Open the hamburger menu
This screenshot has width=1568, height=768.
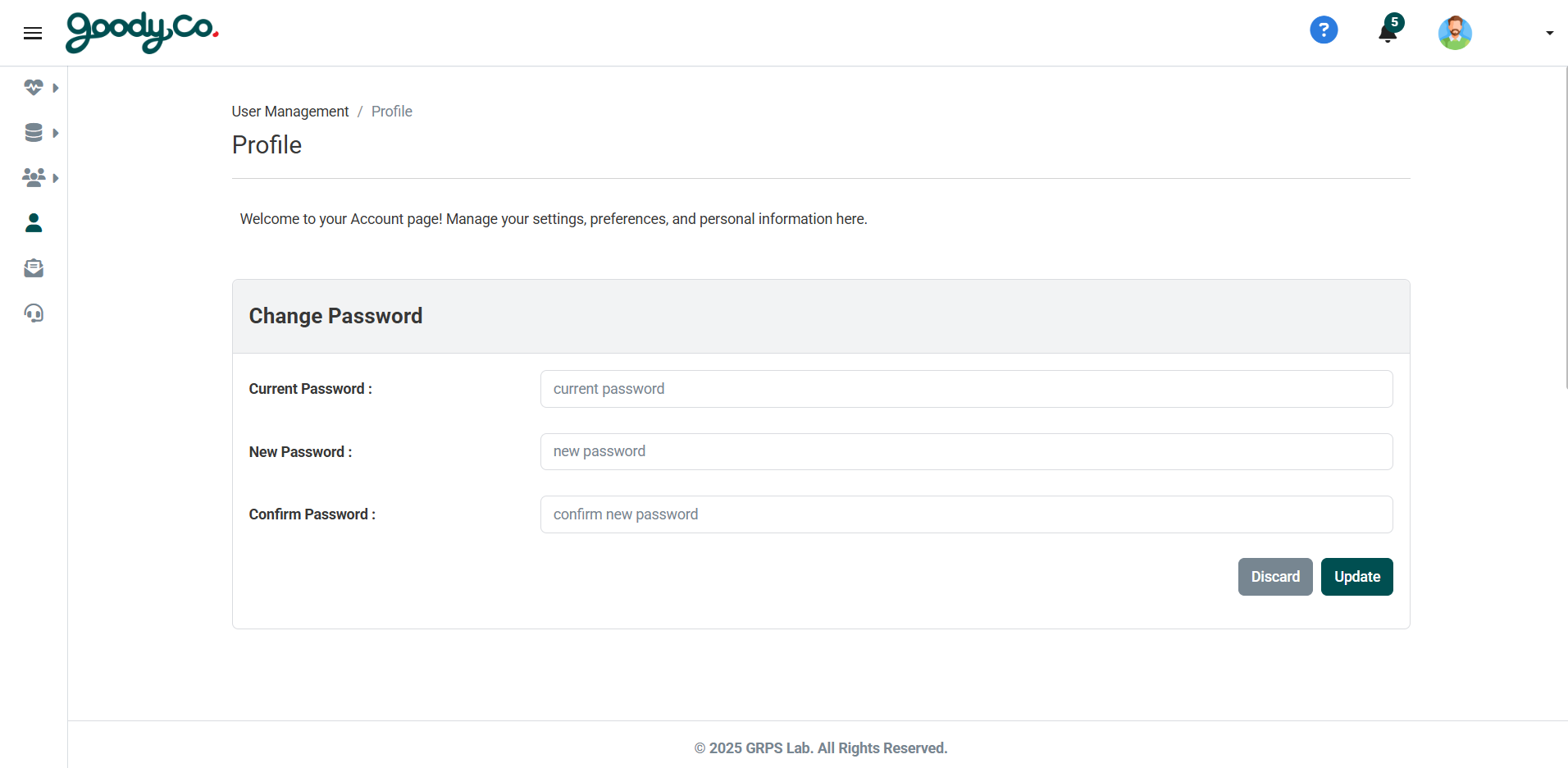(x=33, y=33)
